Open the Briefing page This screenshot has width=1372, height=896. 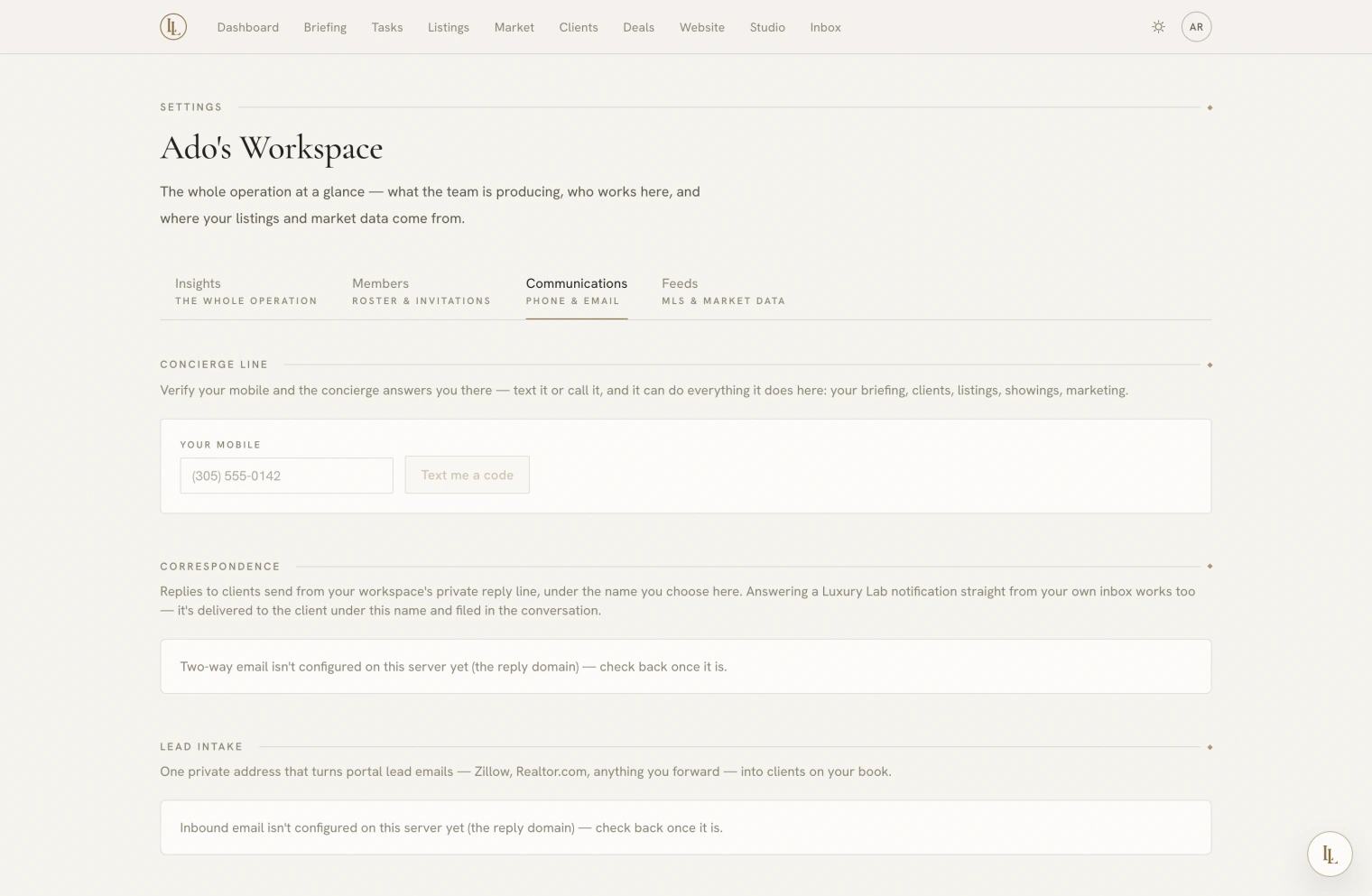point(325,27)
